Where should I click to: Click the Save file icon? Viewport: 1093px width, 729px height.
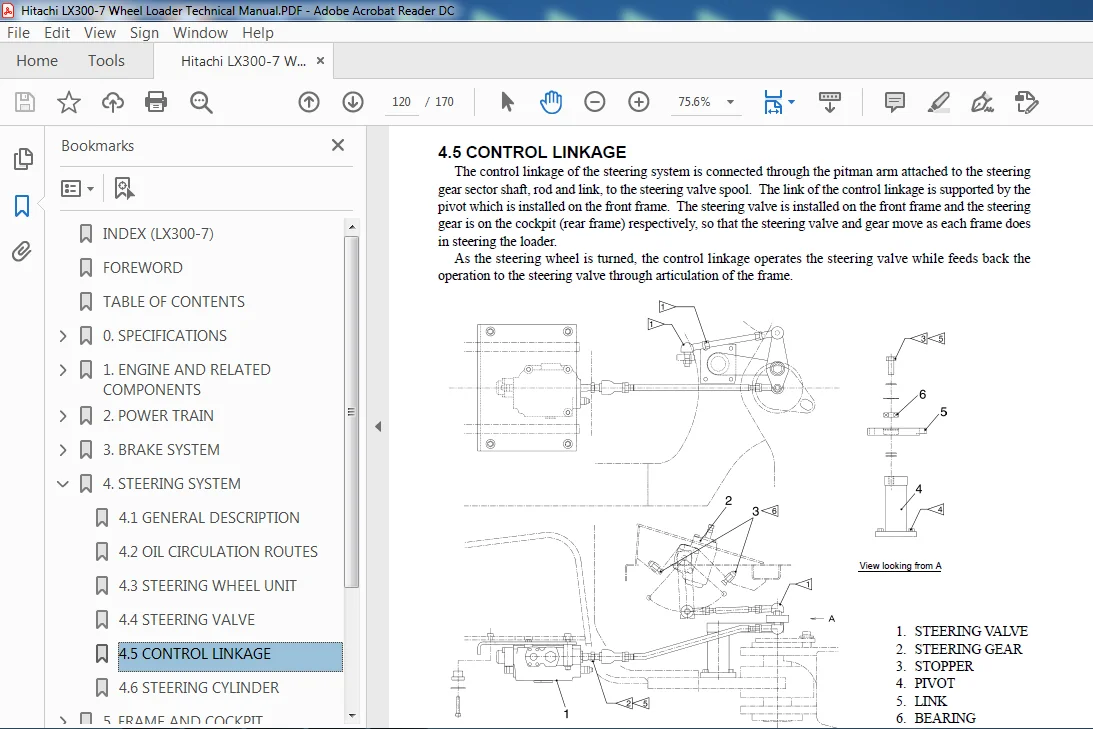click(x=25, y=102)
